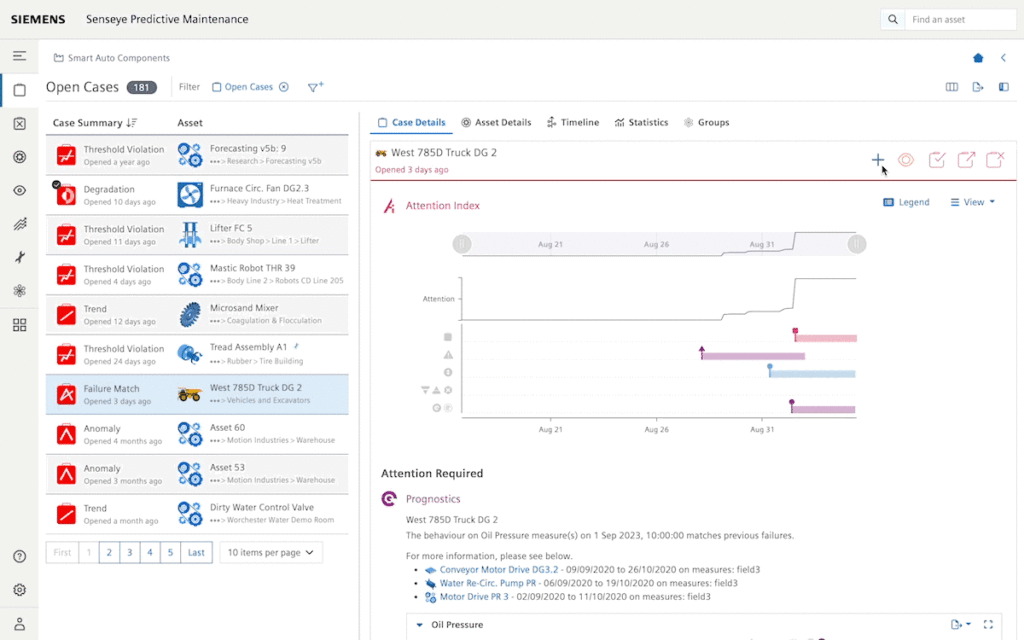This screenshot has height=640, width=1024.
Task: Expand the Oil Pressure chart to fullscreen
Action: click(988, 625)
